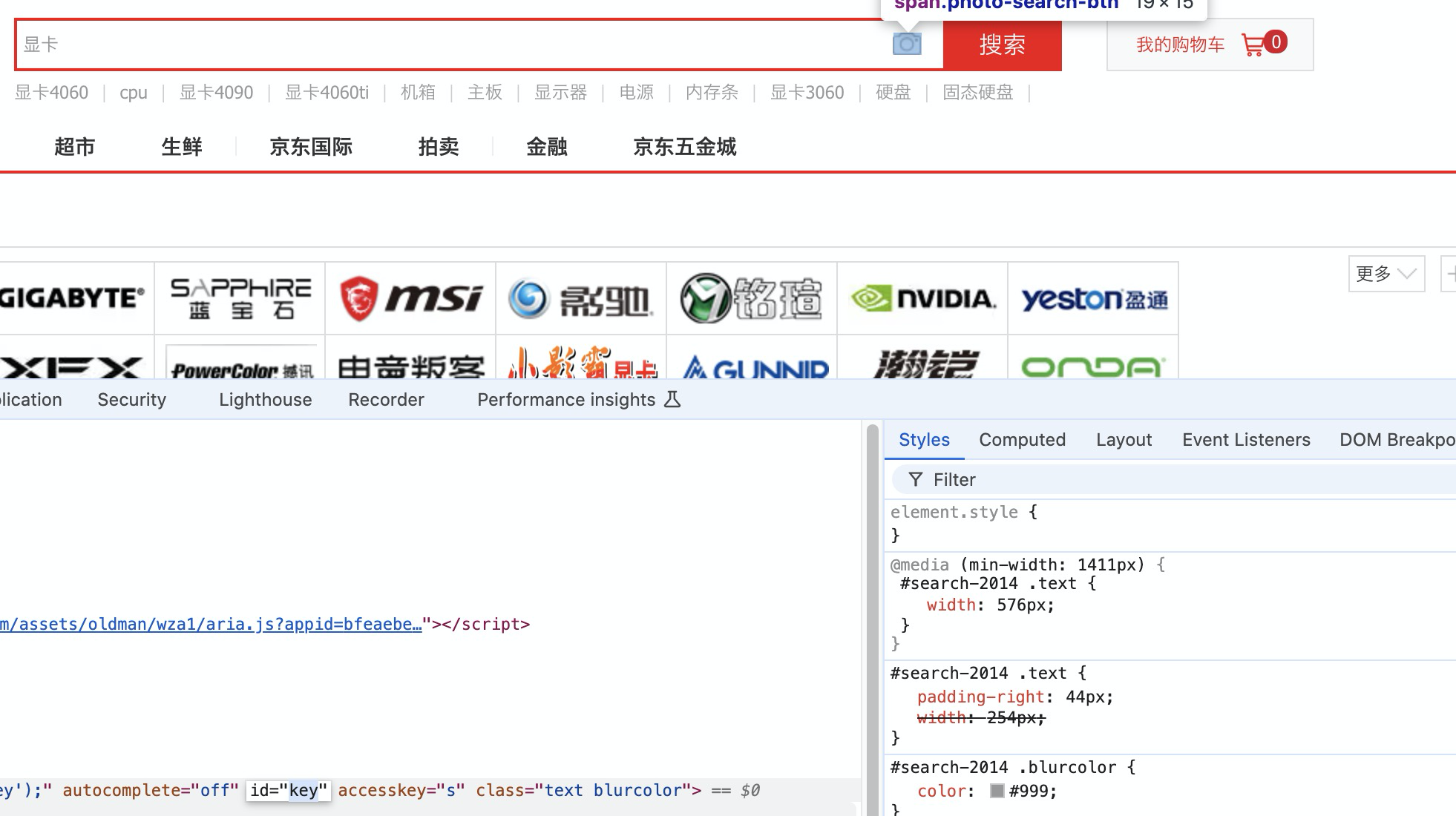The image size is (1456, 816).
Task: Focus the 显卡 search input field
Action: [445, 45]
